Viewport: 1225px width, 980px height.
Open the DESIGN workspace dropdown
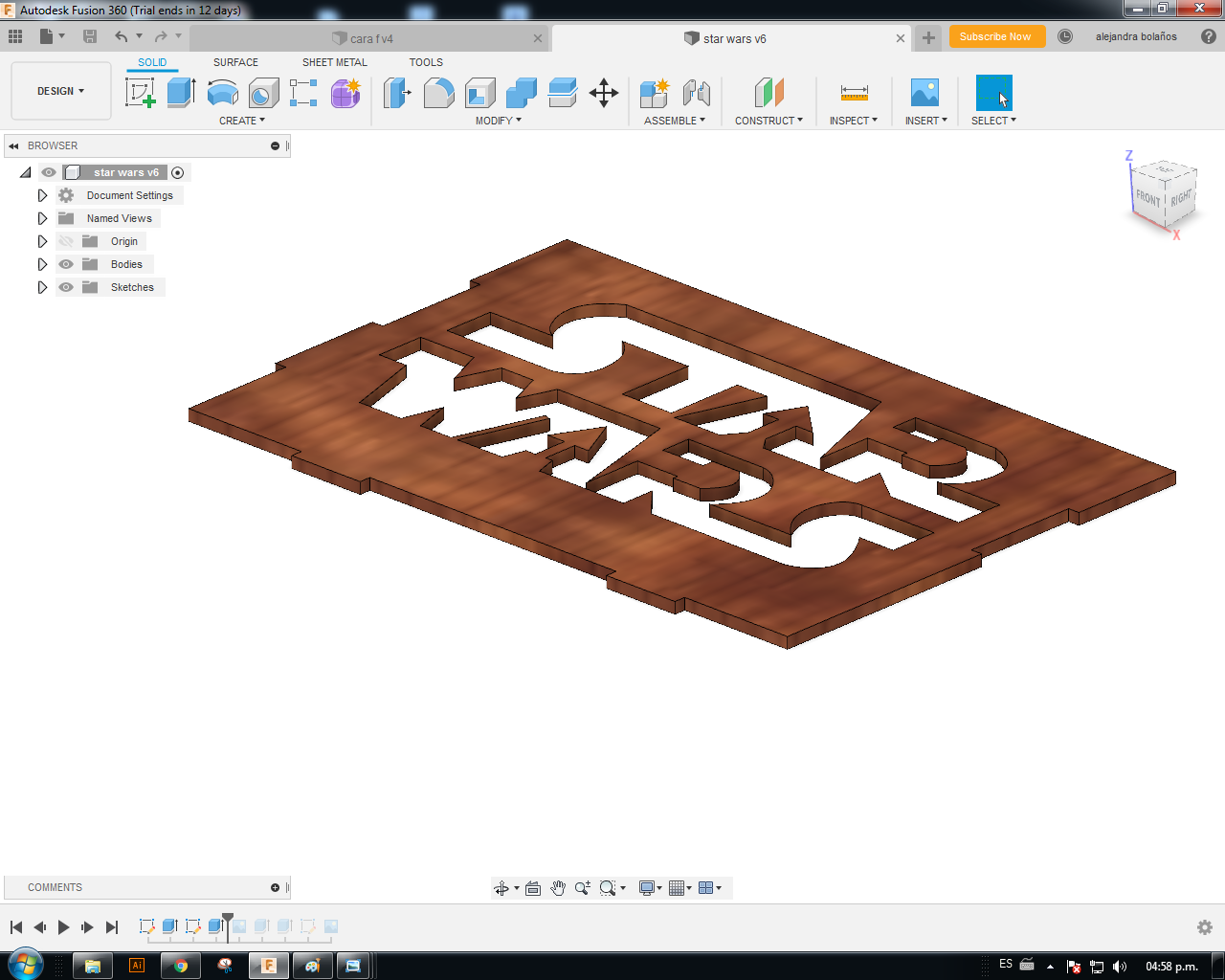tap(61, 91)
